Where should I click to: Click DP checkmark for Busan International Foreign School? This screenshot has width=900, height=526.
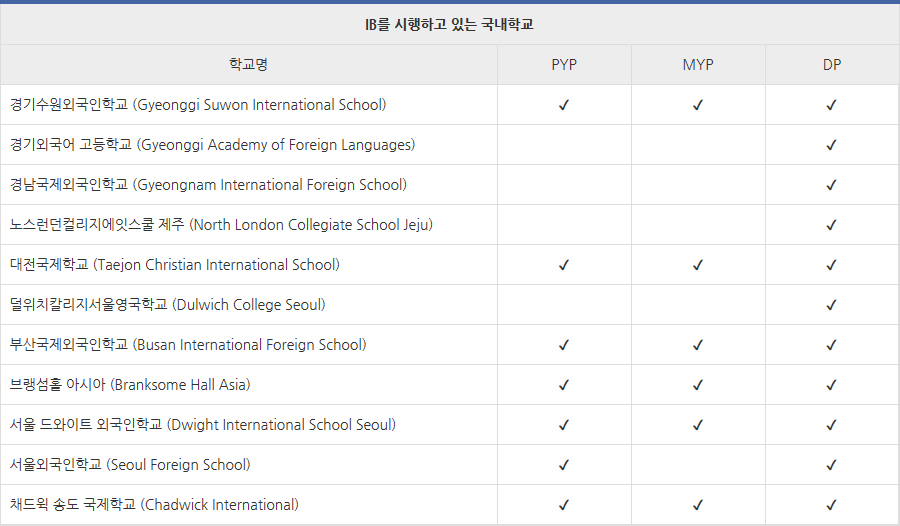coord(831,345)
